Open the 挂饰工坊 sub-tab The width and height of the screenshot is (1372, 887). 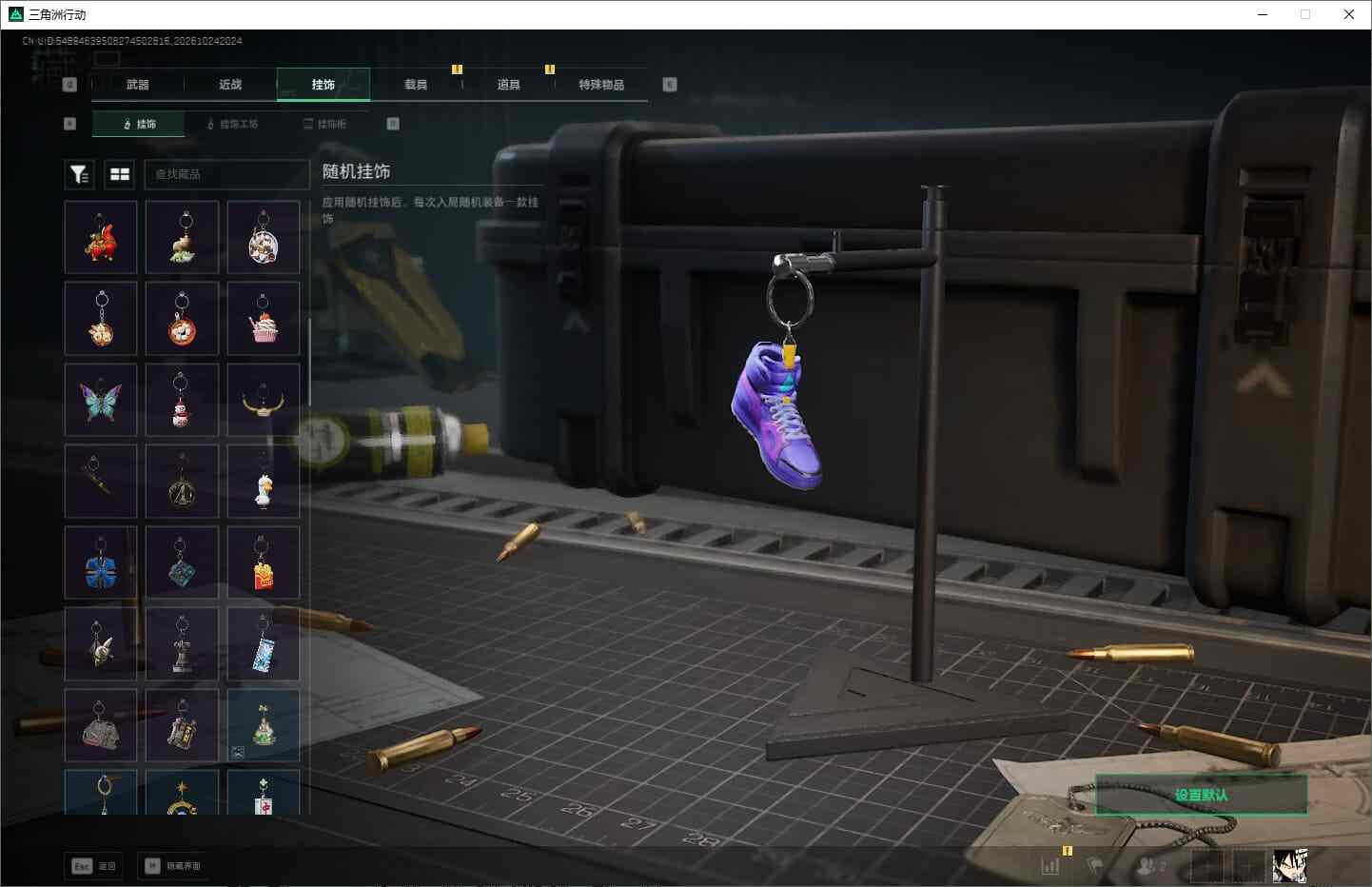[232, 124]
